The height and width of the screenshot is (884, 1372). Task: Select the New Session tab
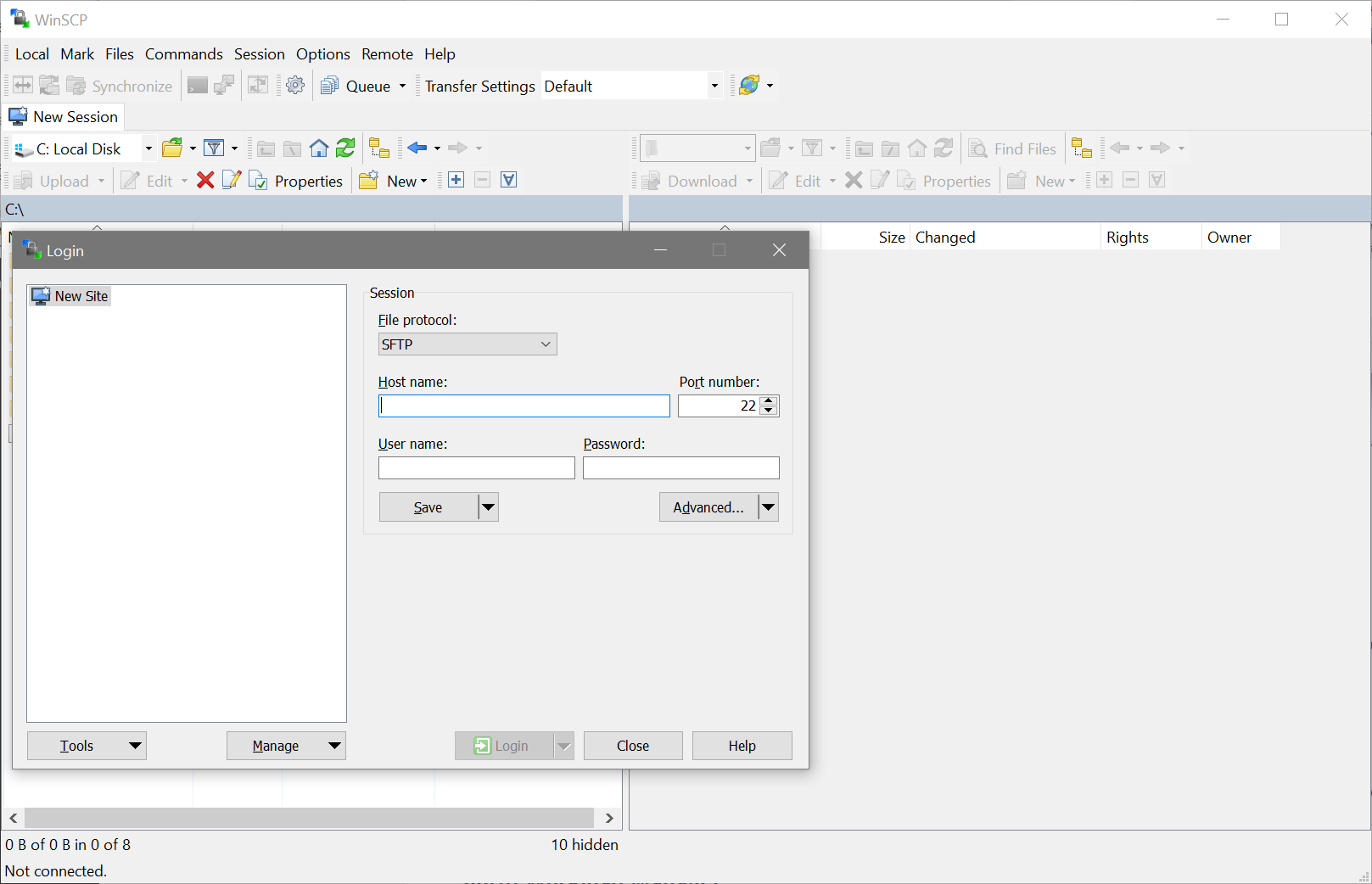point(64,117)
